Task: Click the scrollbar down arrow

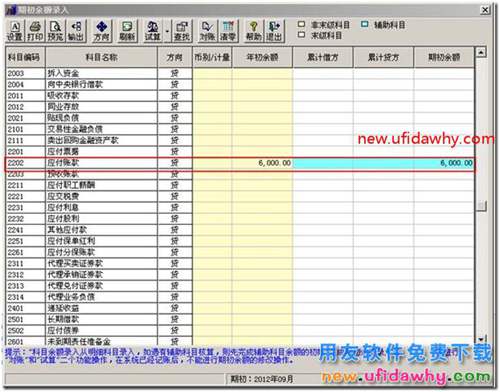Action: click(481, 339)
